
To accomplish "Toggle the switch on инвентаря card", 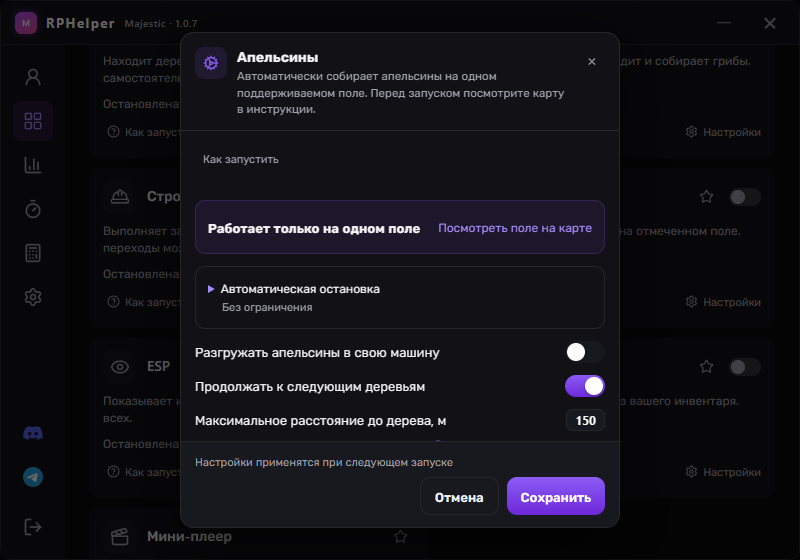I will pyautogui.click(x=745, y=367).
